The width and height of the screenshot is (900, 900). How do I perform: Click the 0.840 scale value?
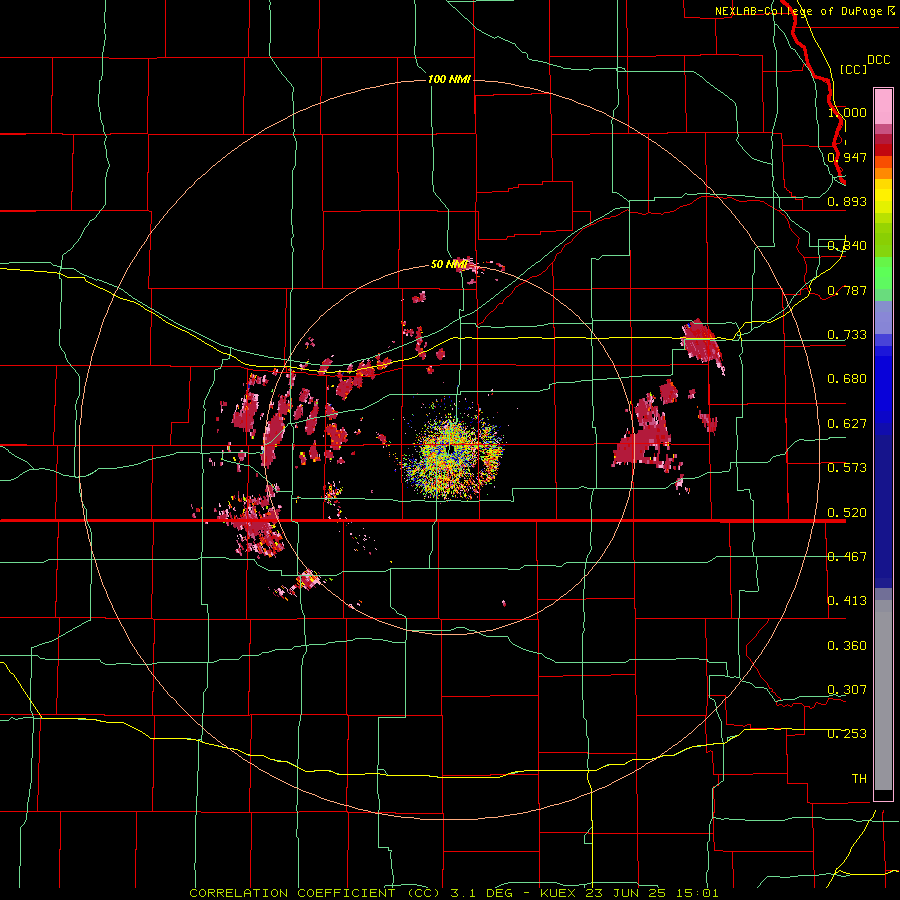point(847,246)
